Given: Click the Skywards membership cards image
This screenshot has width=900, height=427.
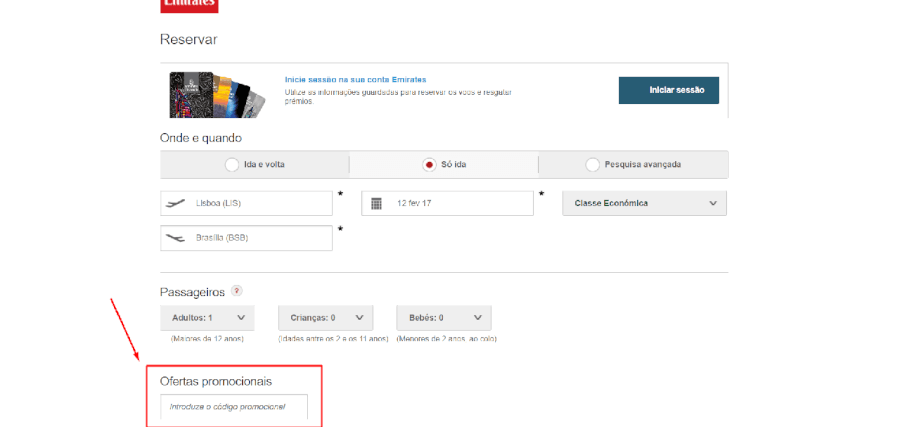Looking at the screenshot, I should [x=218, y=95].
